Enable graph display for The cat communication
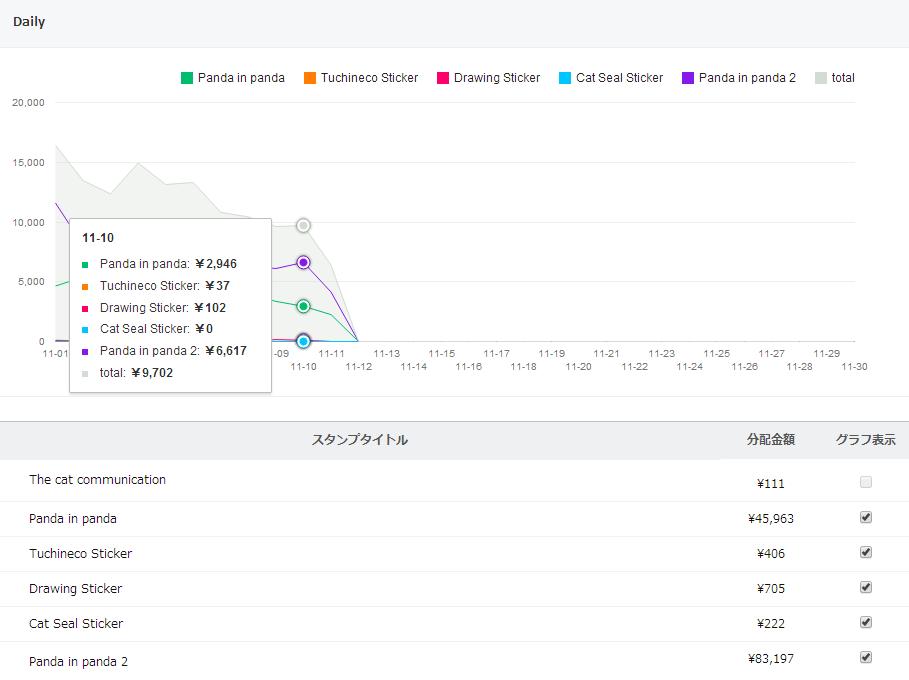This screenshot has height=680, width=909. click(866, 482)
